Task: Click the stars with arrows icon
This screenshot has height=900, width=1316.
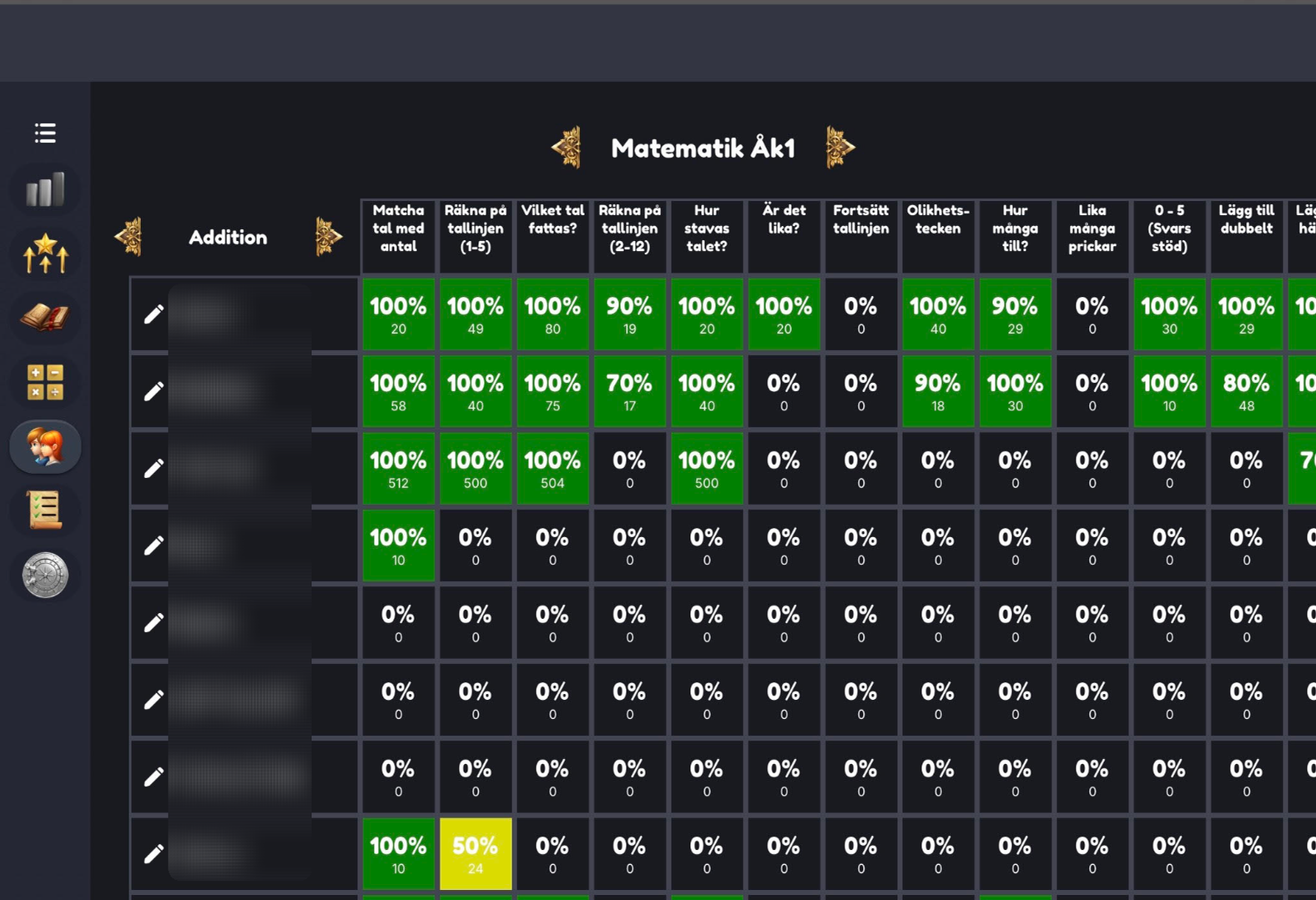Action: (45, 254)
